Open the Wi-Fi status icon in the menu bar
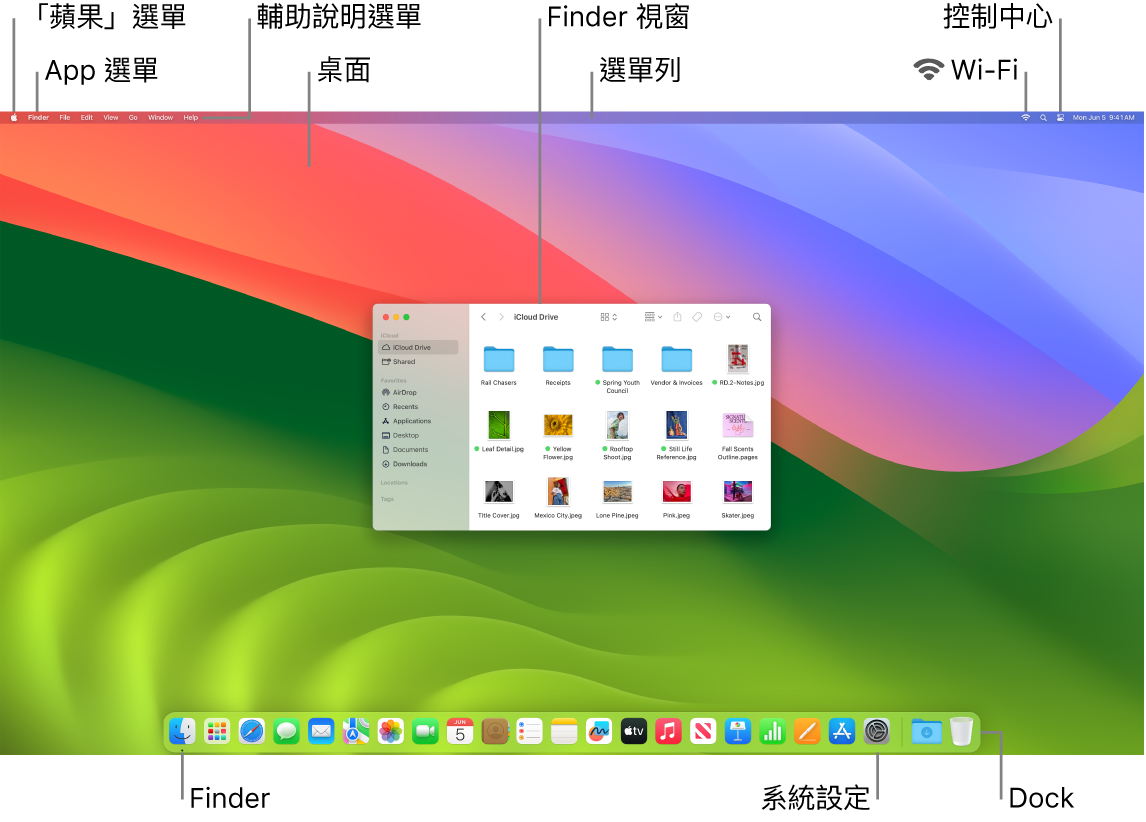Screen dimensions: 1146x822 coord(1024,117)
